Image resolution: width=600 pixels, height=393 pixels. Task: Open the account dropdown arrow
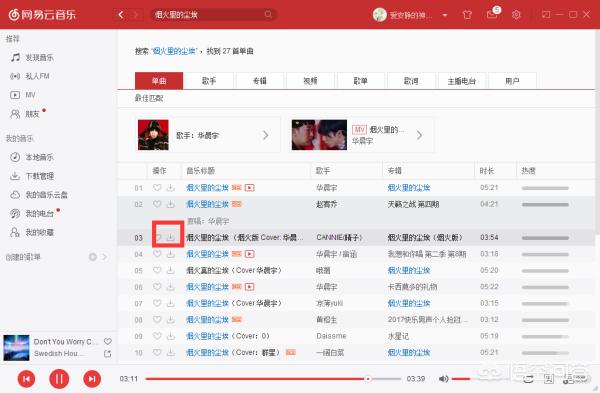click(445, 15)
